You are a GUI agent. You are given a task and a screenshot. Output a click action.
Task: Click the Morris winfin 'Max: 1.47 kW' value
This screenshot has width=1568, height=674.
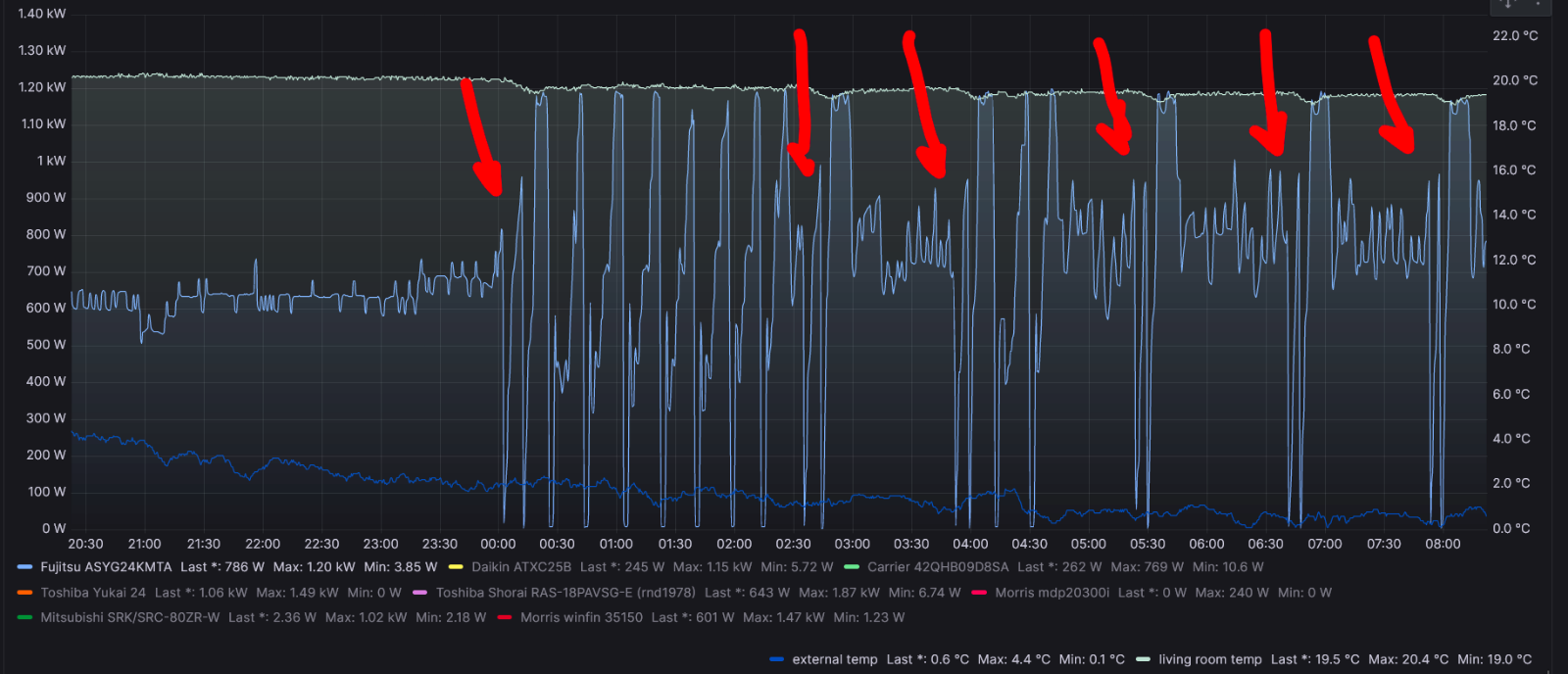point(784,618)
